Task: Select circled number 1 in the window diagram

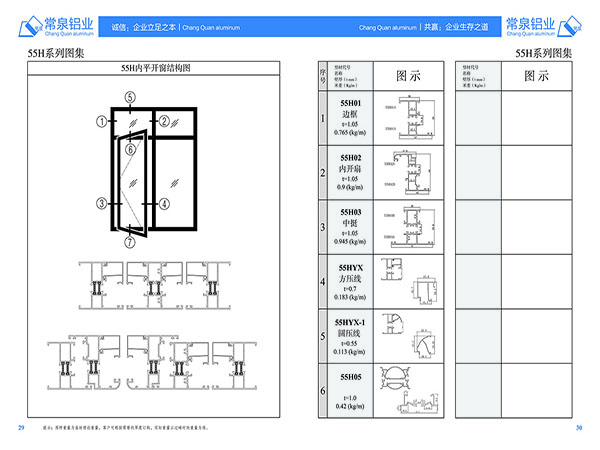Action: [x=101, y=122]
